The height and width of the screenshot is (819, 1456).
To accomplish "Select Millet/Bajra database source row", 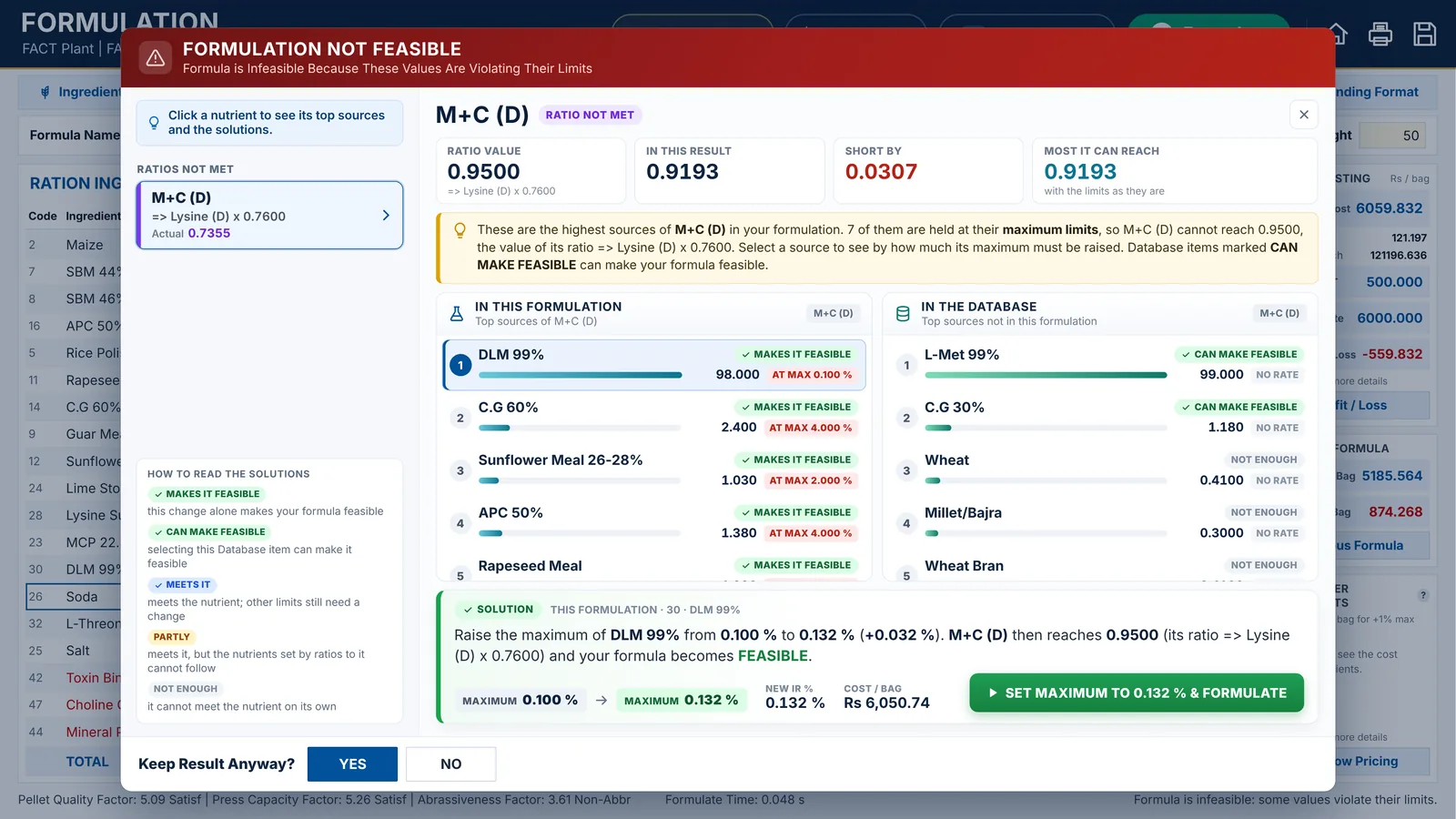I will tap(1099, 522).
